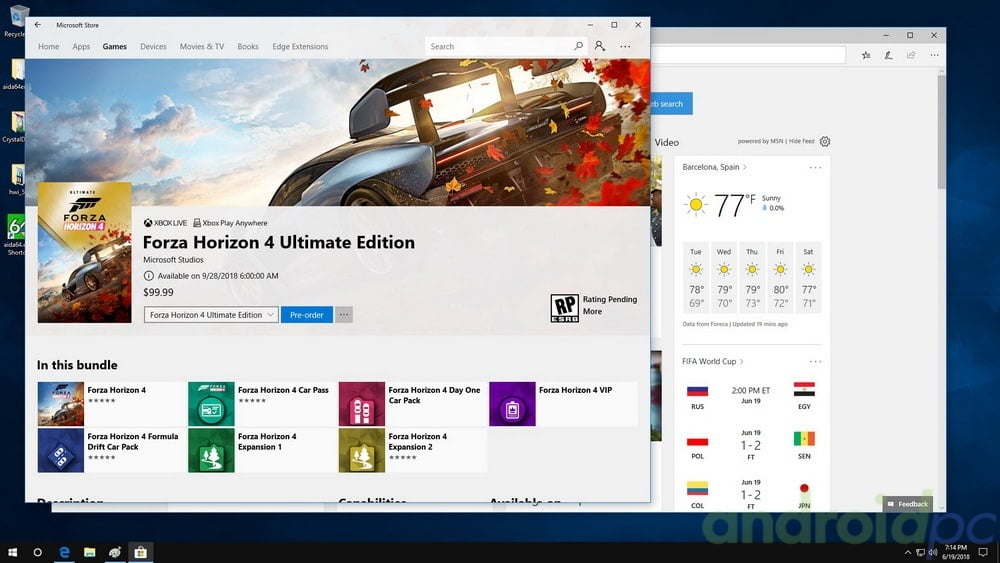Click the Edge favorites star icon
Image resolution: width=1000 pixels, height=563 pixels.
[x=865, y=55]
